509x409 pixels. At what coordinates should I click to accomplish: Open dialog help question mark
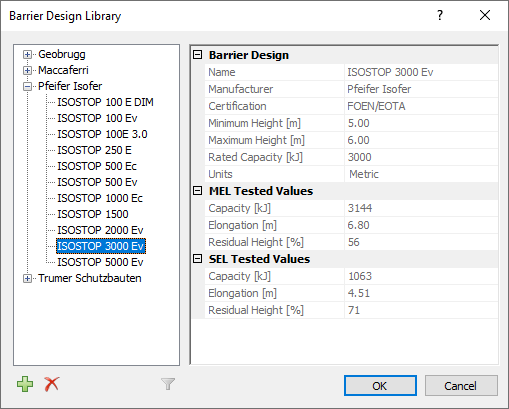(x=440, y=15)
